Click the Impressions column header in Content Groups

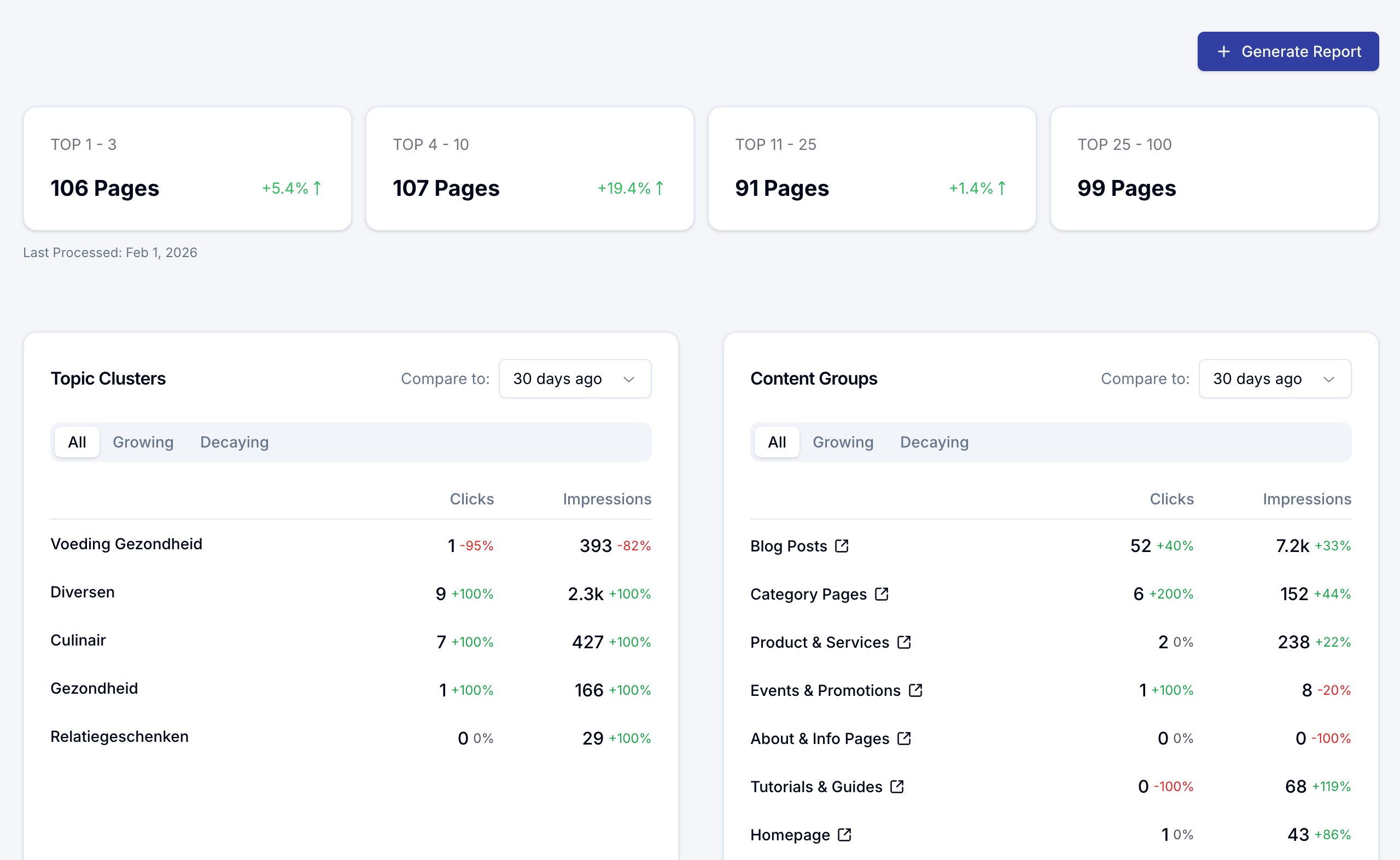click(1307, 499)
